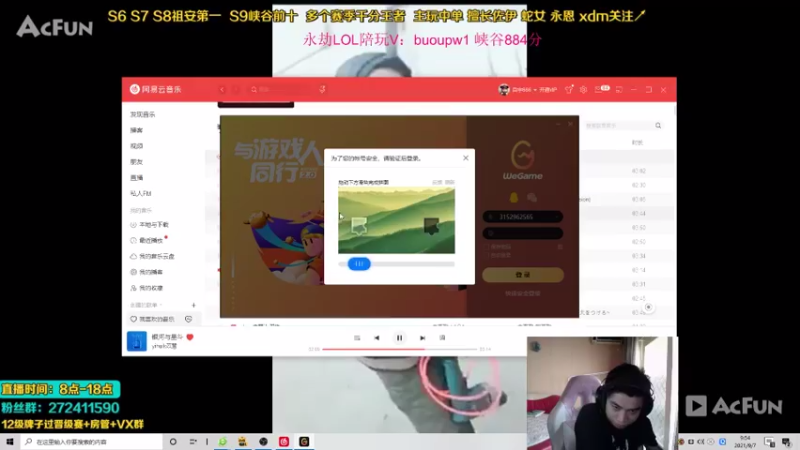Switch to NetEase mini mode icon
This screenshot has height=450, width=800.
pyautogui.click(x=619, y=90)
